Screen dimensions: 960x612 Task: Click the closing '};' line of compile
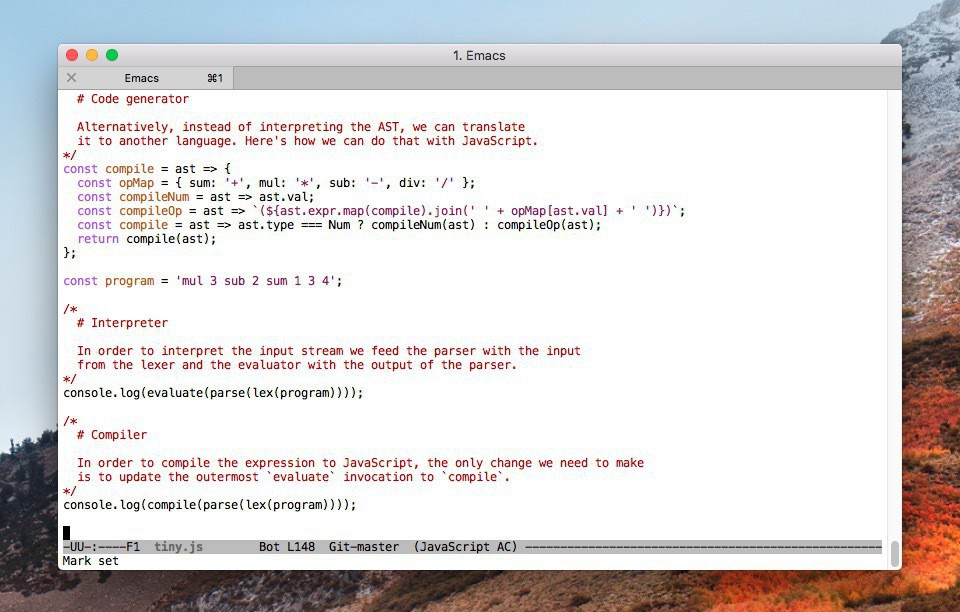click(x=70, y=253)
